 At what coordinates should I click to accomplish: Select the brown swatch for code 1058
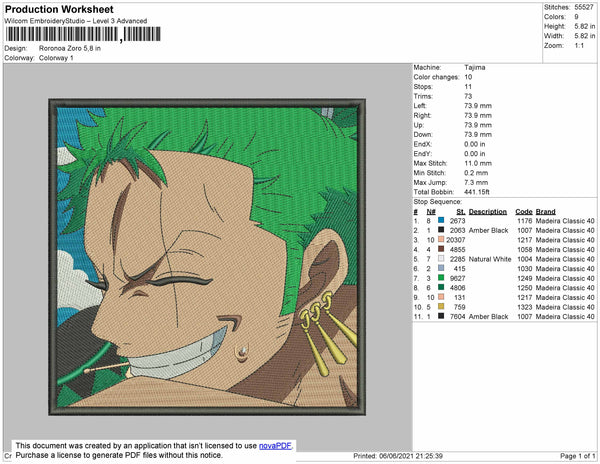[441, 249]
